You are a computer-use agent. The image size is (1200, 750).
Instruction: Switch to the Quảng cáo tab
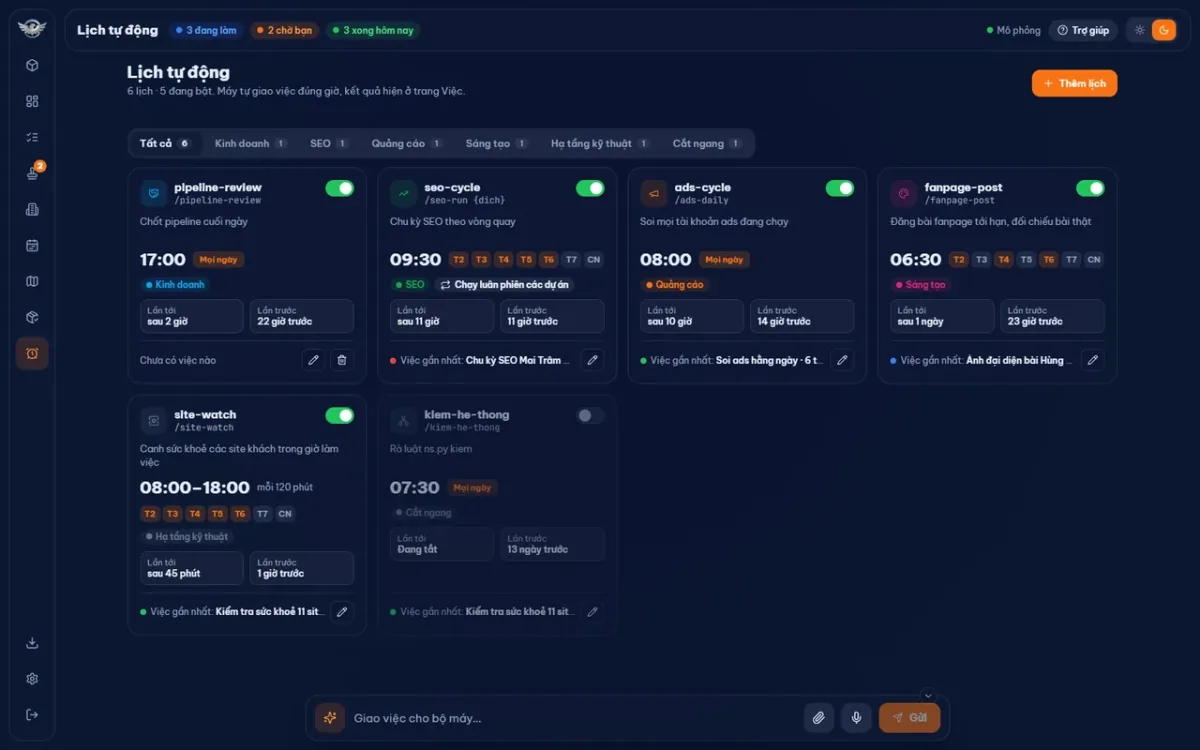[x=406, y=143]
